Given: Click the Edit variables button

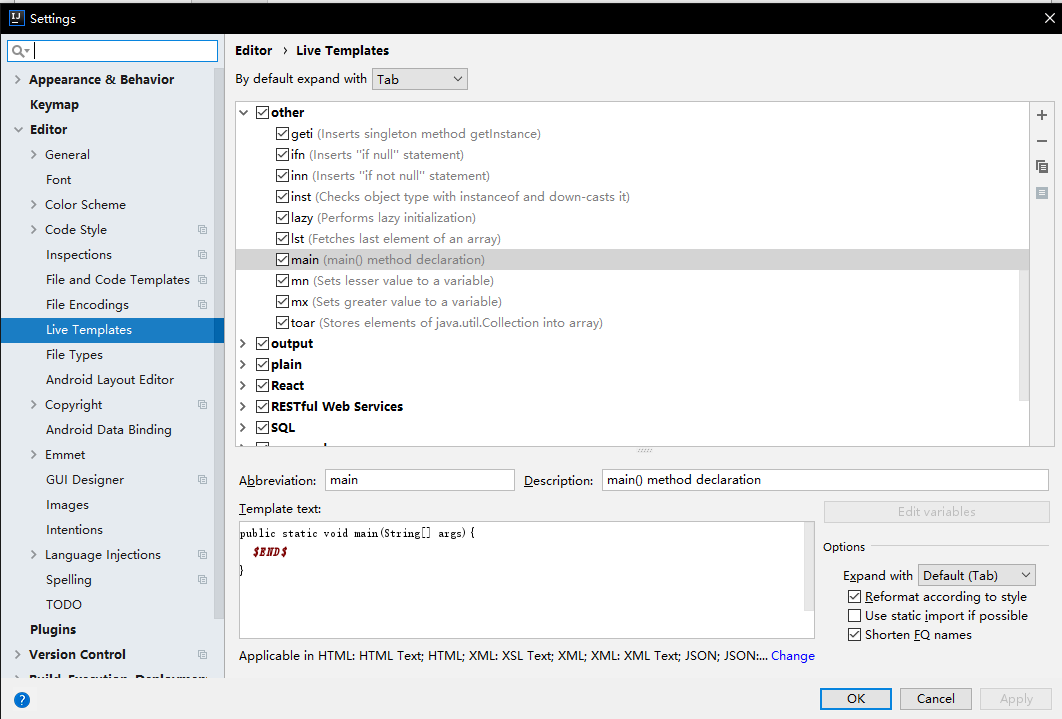Looking at the screenshot, I should (937, 512).
